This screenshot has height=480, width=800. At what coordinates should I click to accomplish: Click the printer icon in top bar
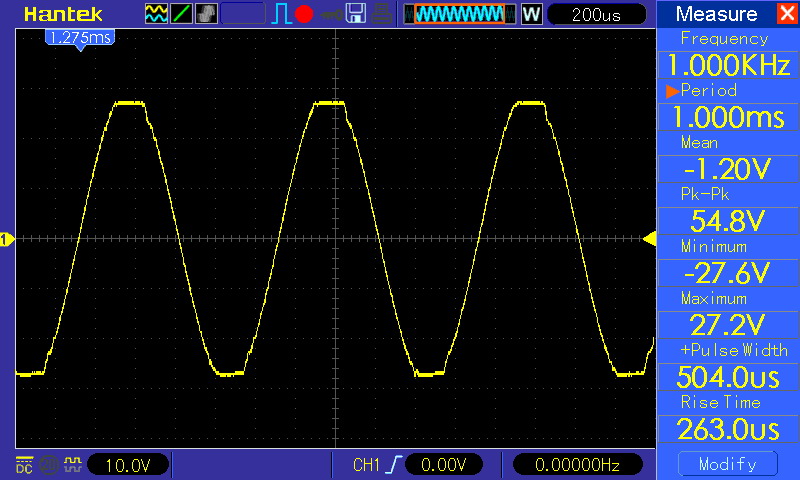[x=381, y=14]
